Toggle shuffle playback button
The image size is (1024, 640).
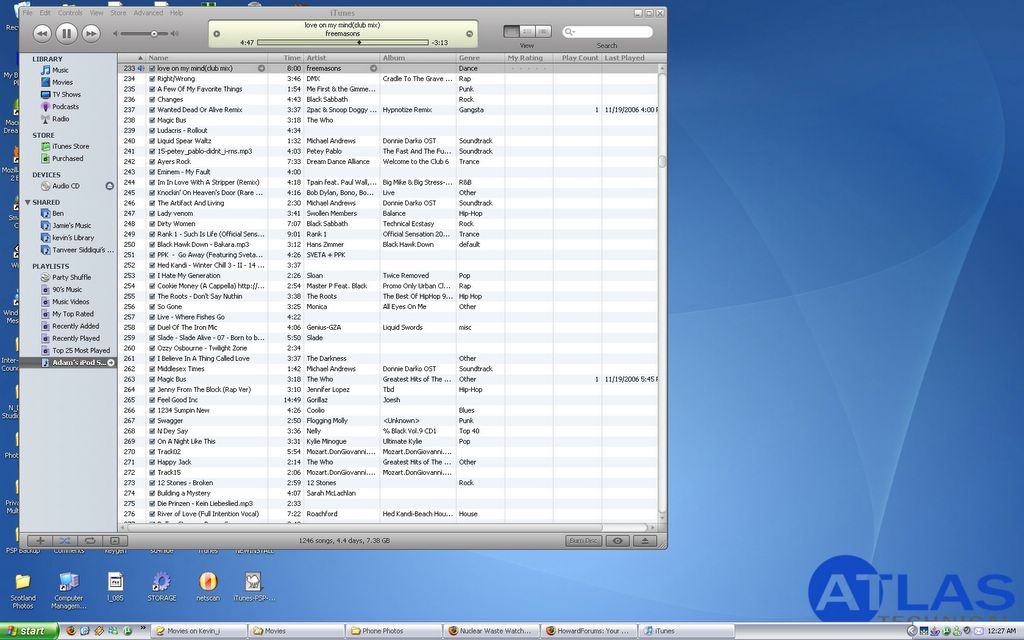pos(65,541)
